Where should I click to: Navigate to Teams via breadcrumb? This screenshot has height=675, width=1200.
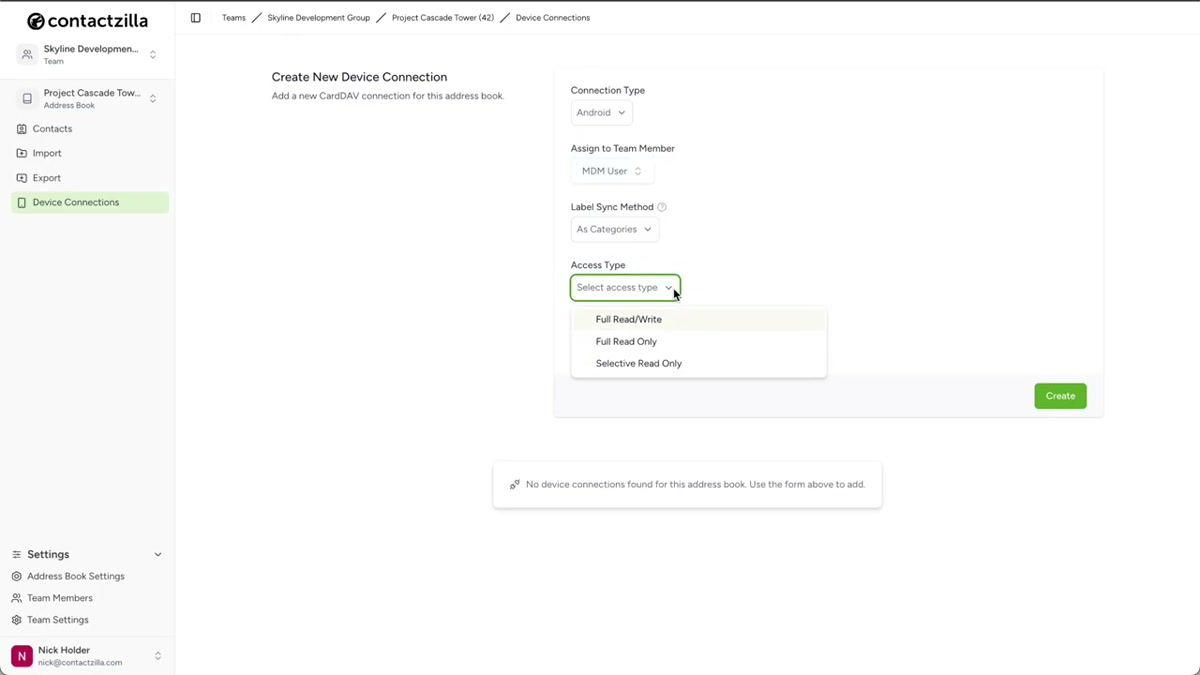[x=233, y=17]
